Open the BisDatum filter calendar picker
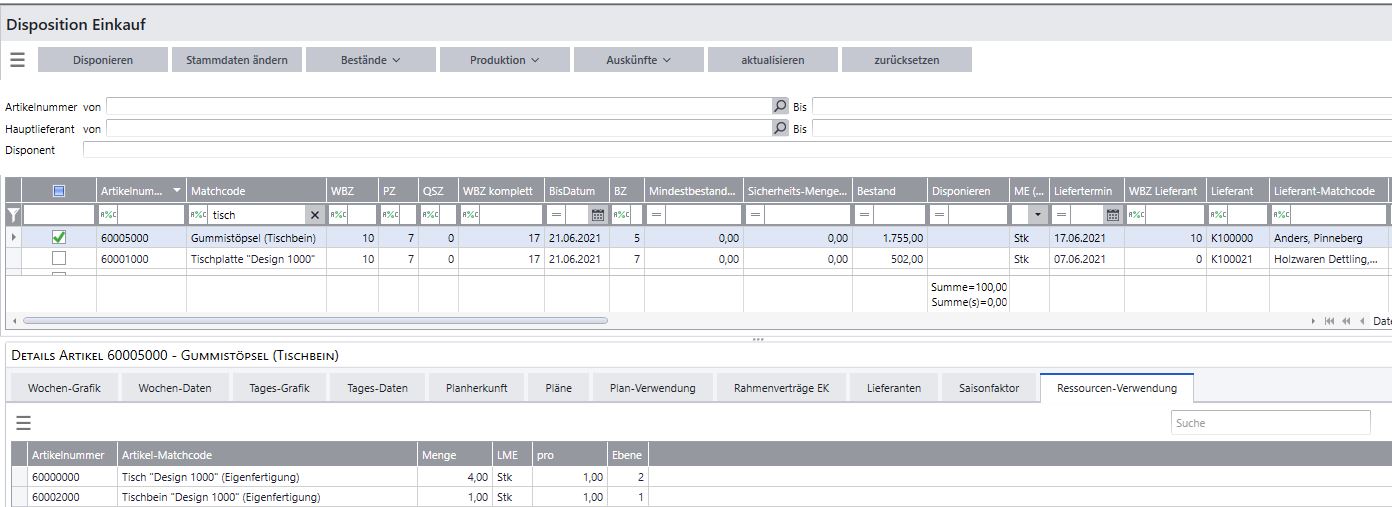This screenshot has width=1392, height=507. tap(598, 215)
